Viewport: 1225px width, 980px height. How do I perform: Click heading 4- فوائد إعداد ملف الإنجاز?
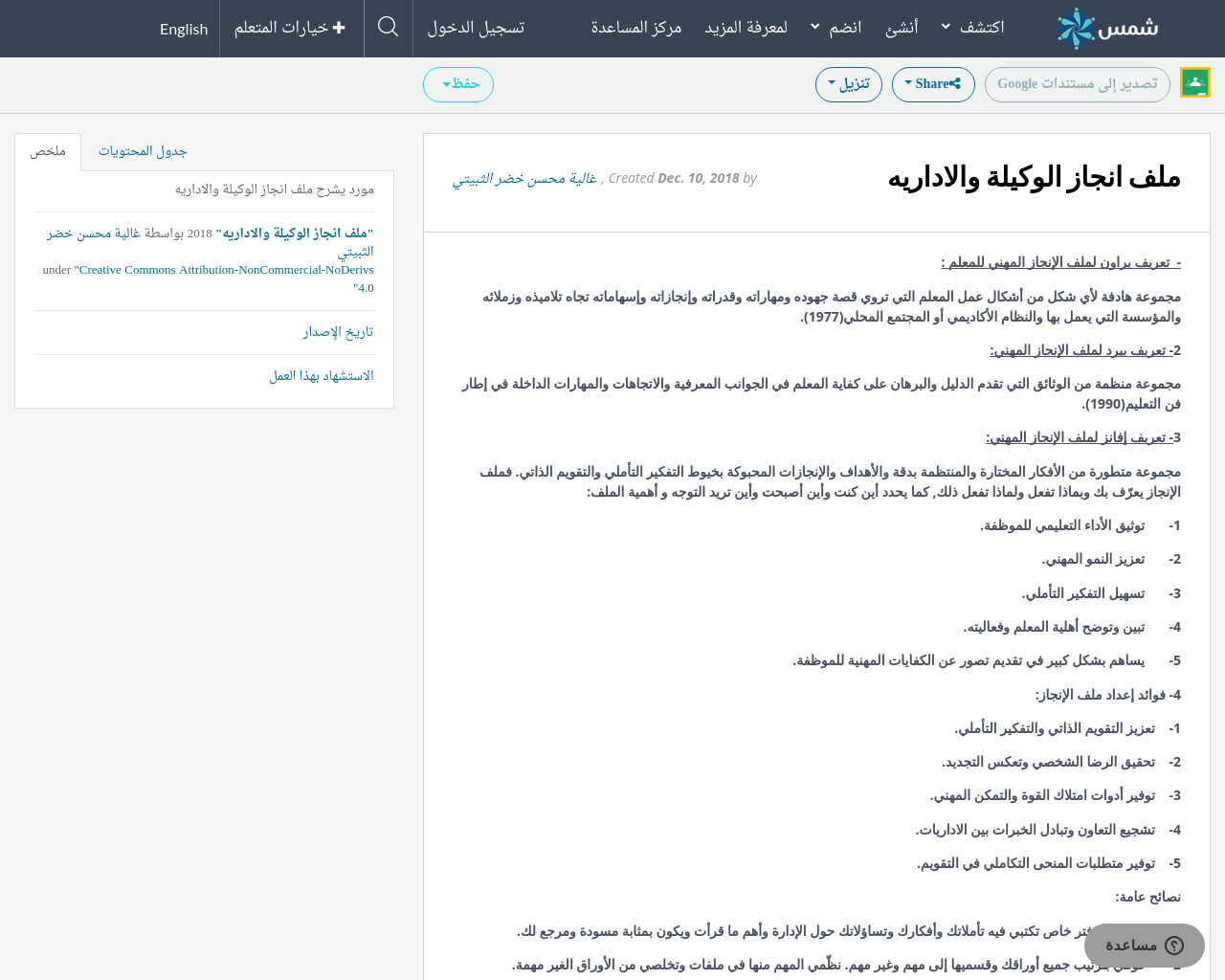(x=1107, y=695)
